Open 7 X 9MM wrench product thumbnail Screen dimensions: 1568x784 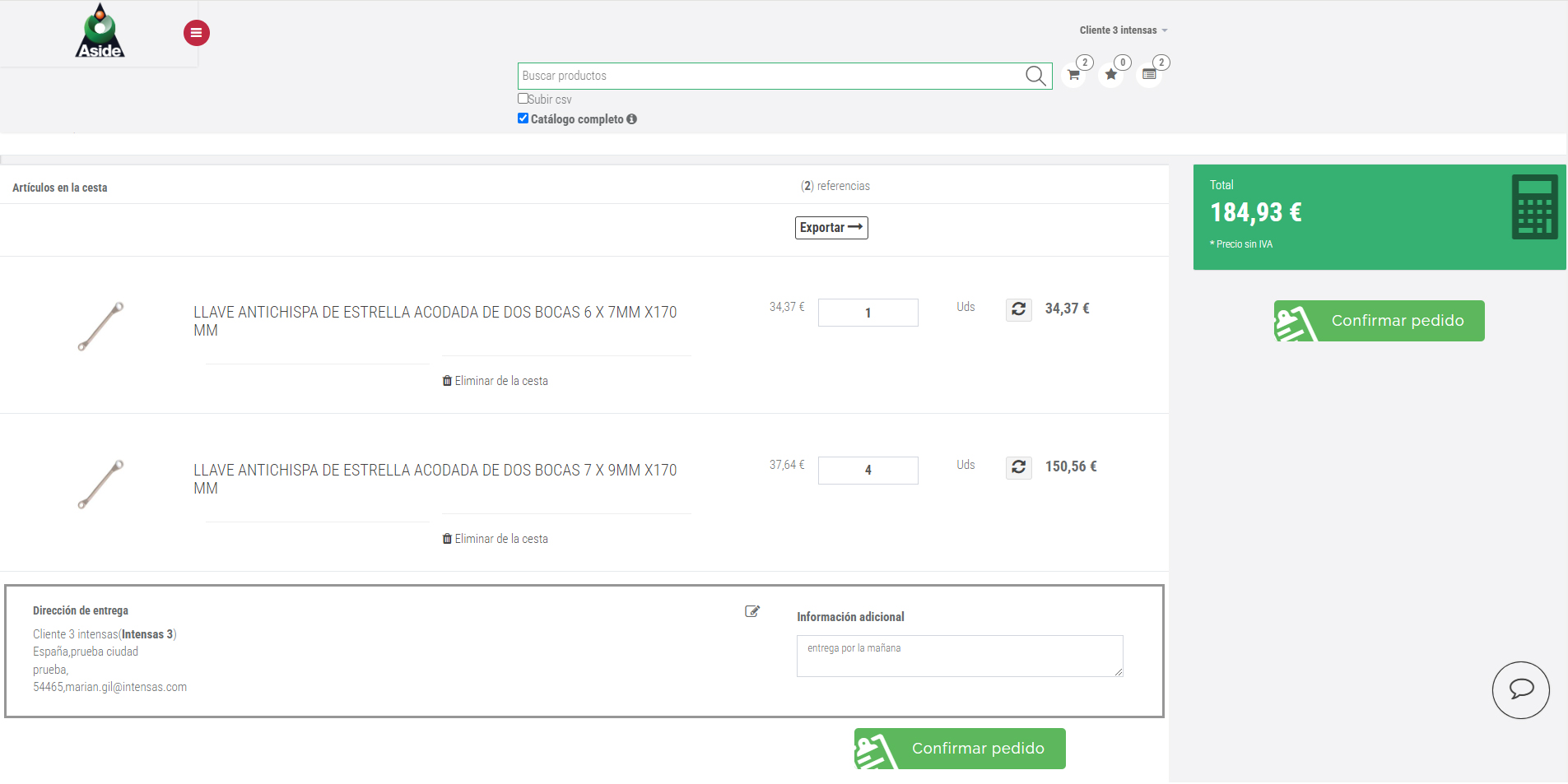click(x=100, y=485)
